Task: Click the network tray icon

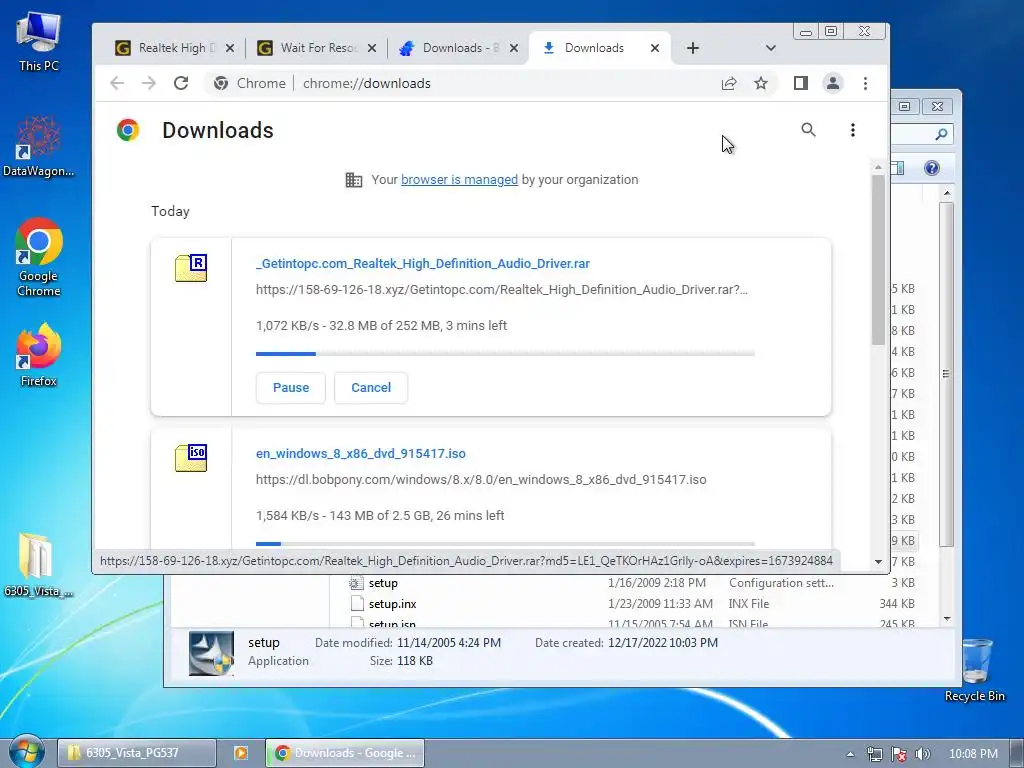Action: tap(874, 754)
